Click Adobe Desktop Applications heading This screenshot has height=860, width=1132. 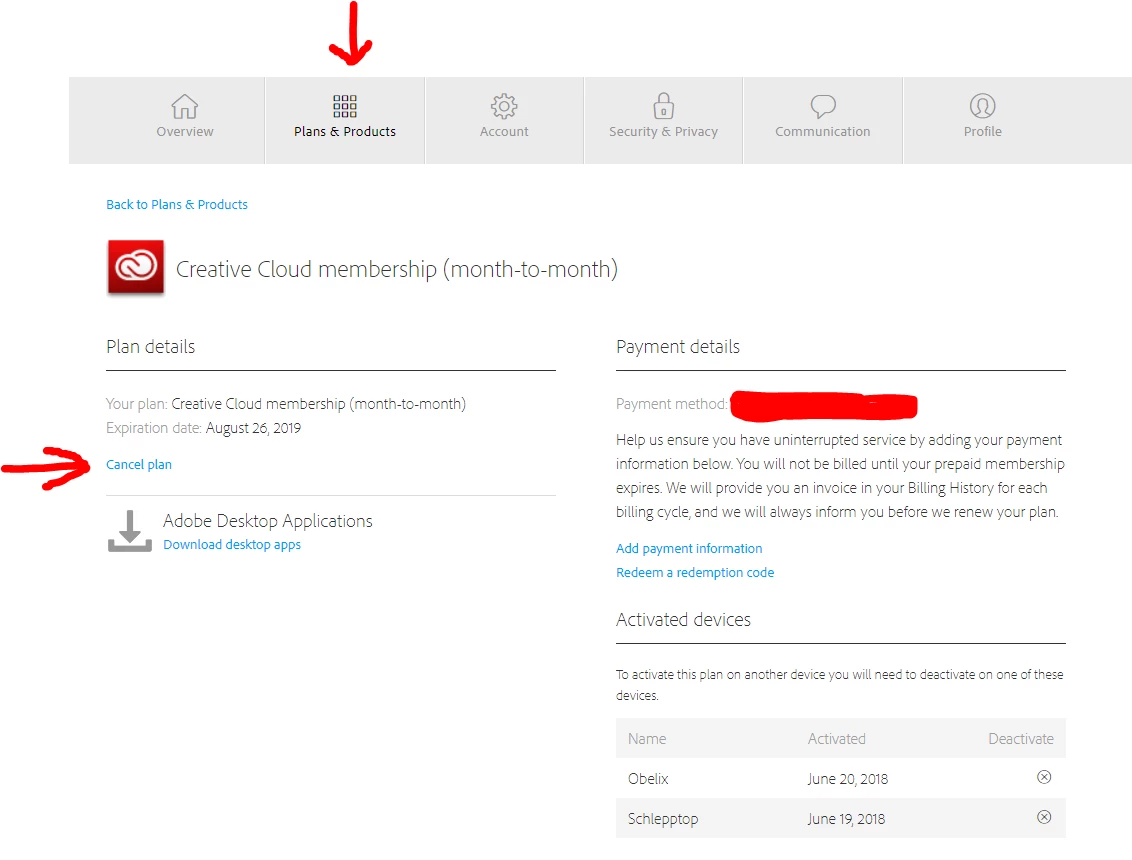click(268, 521)
